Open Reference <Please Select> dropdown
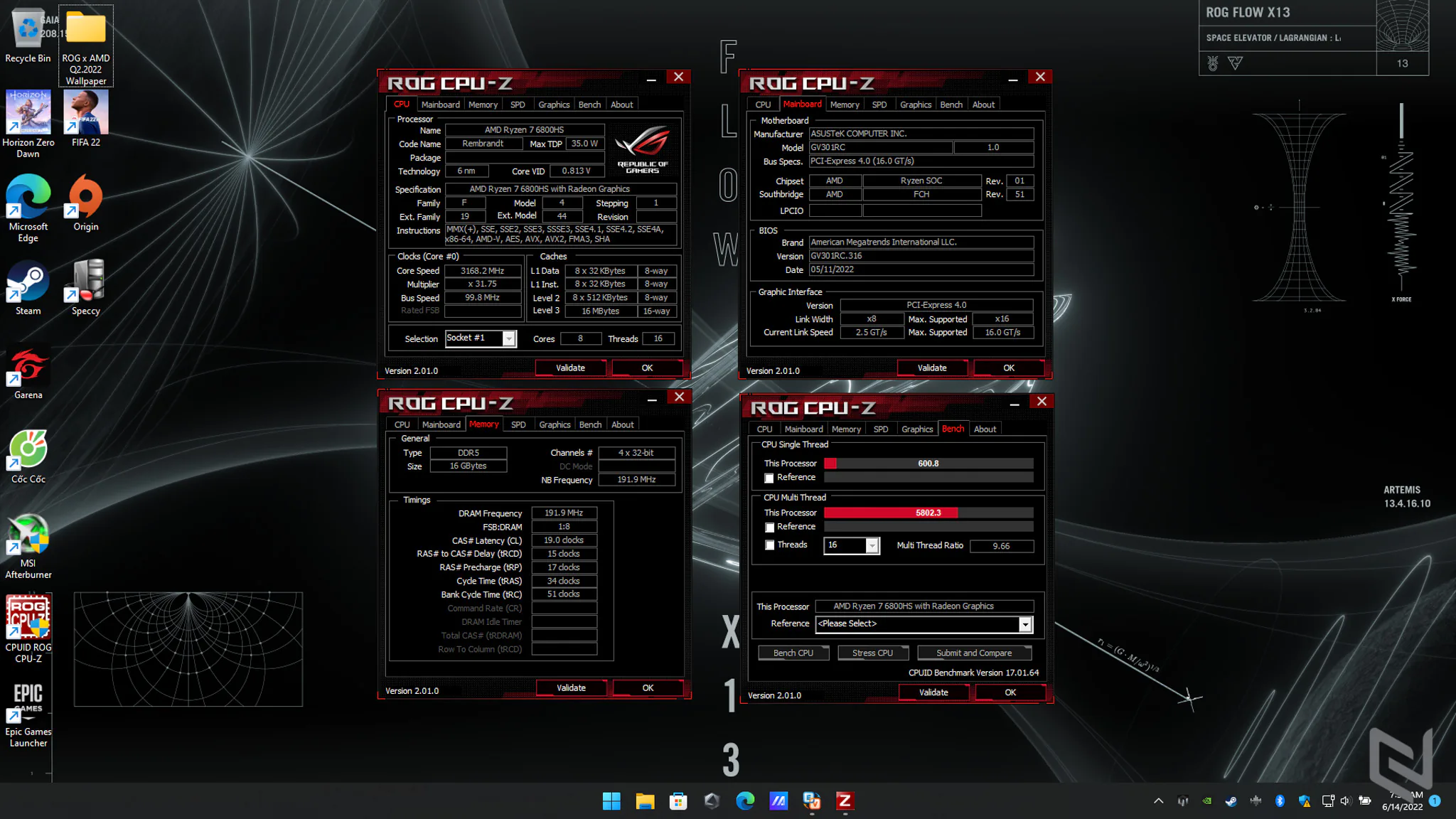This screenshot has height=819, width=1456. pos(1025,624)
